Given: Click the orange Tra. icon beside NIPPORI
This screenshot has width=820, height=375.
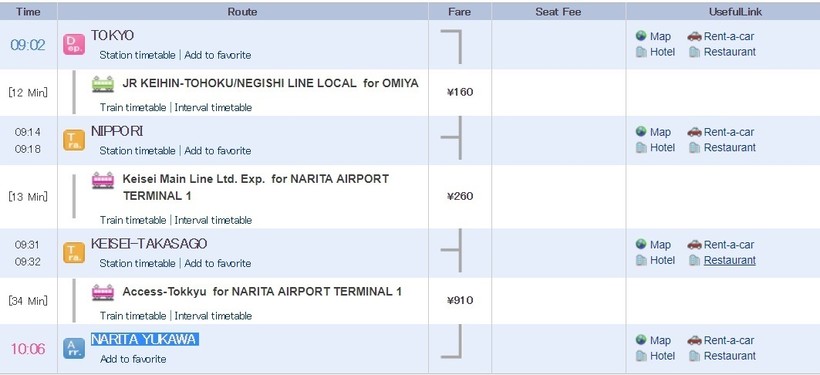Looking at the screenshot, I should pos(74,140).
